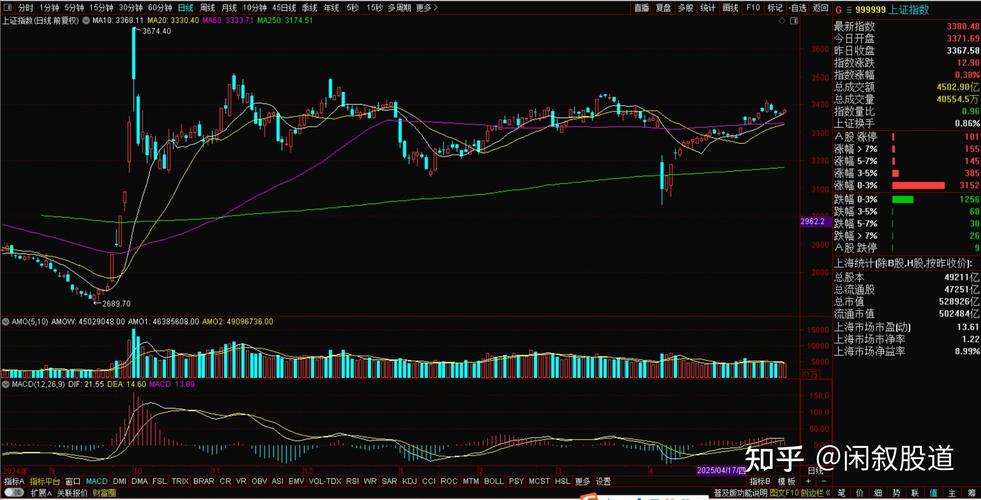Screen dimensions: 981x500
Task: Click the F10 button
Action: pyautogui.click(x=753, y=8)
